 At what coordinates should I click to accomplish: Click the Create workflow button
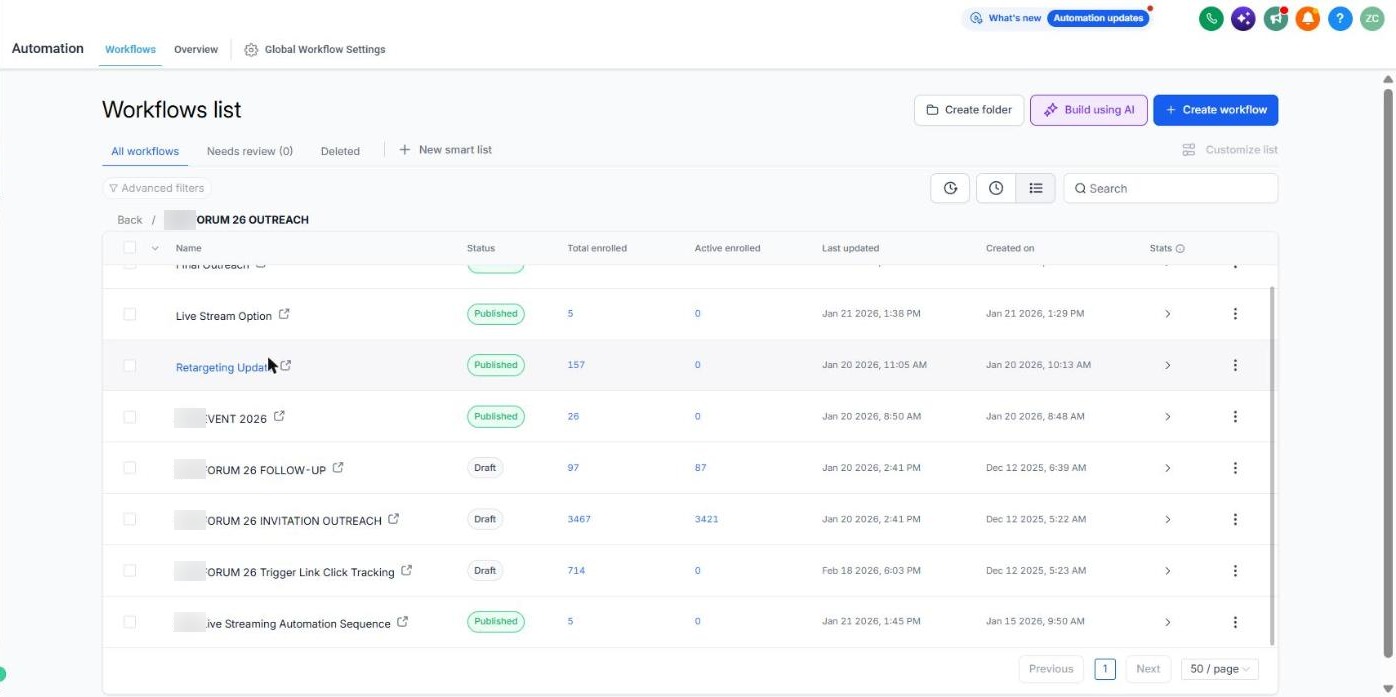click(x=1215, y=110)
